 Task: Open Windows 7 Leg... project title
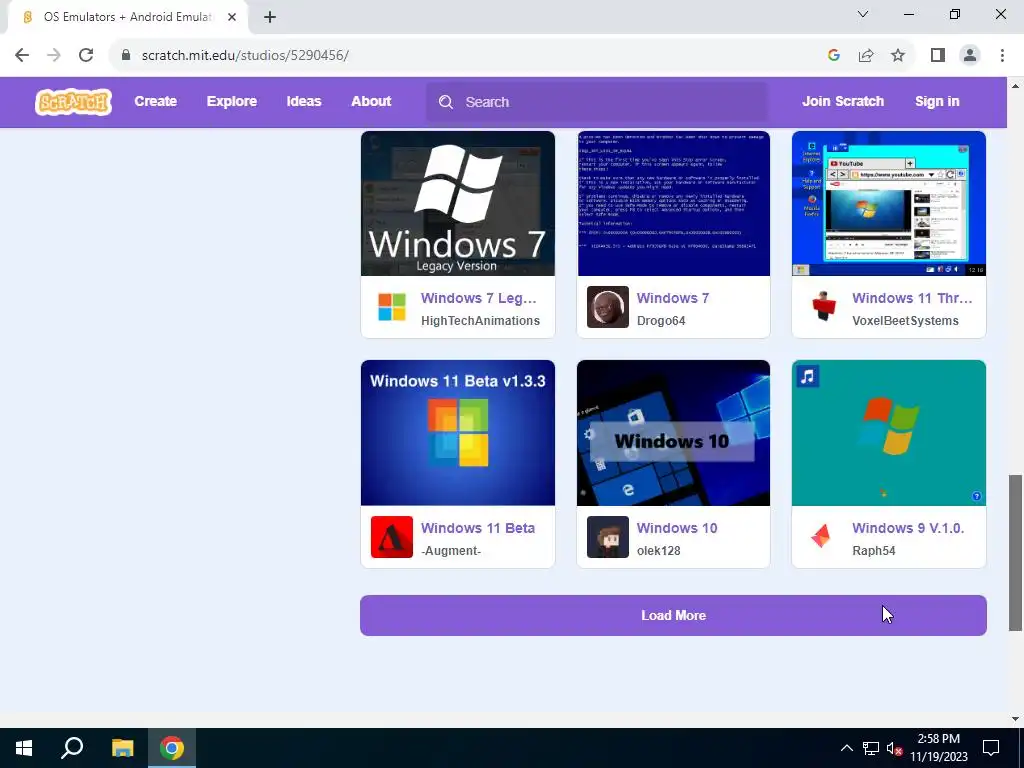tap(479, 298)
